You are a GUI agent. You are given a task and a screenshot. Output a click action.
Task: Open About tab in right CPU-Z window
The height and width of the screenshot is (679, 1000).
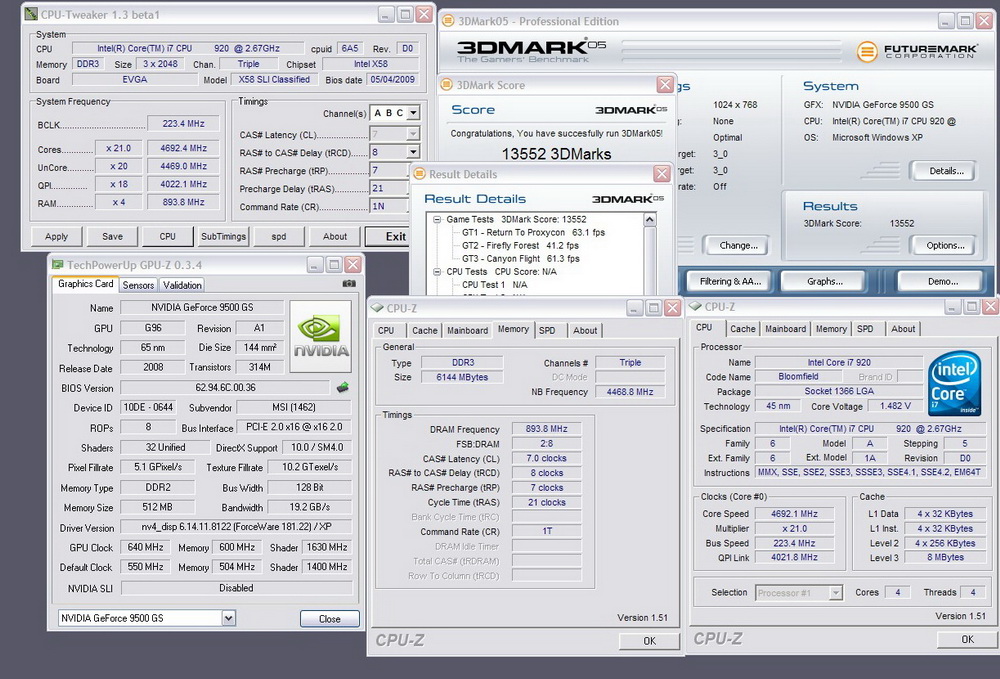(902, 329)
